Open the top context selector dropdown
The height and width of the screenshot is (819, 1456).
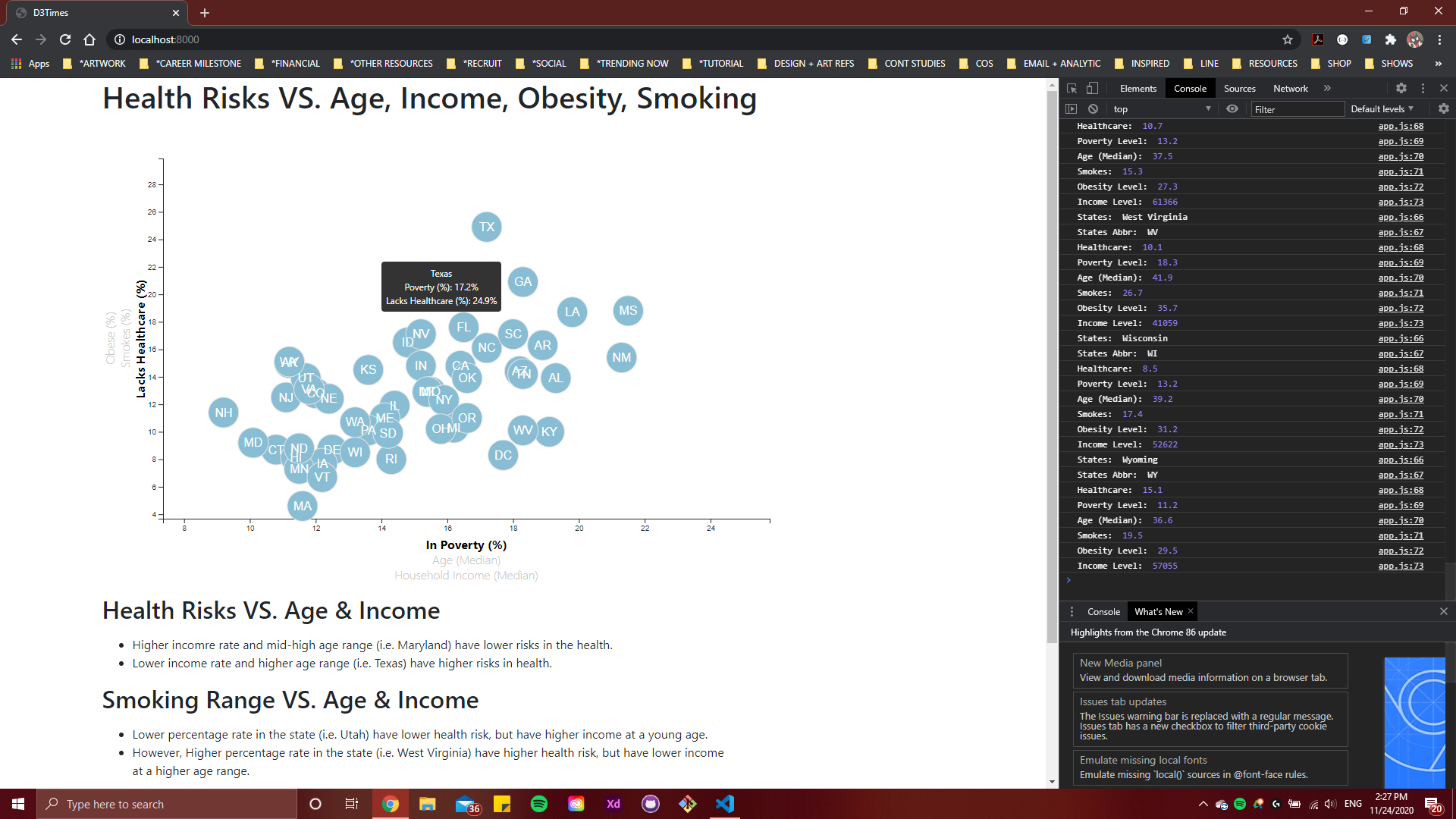pos(1160,109)
